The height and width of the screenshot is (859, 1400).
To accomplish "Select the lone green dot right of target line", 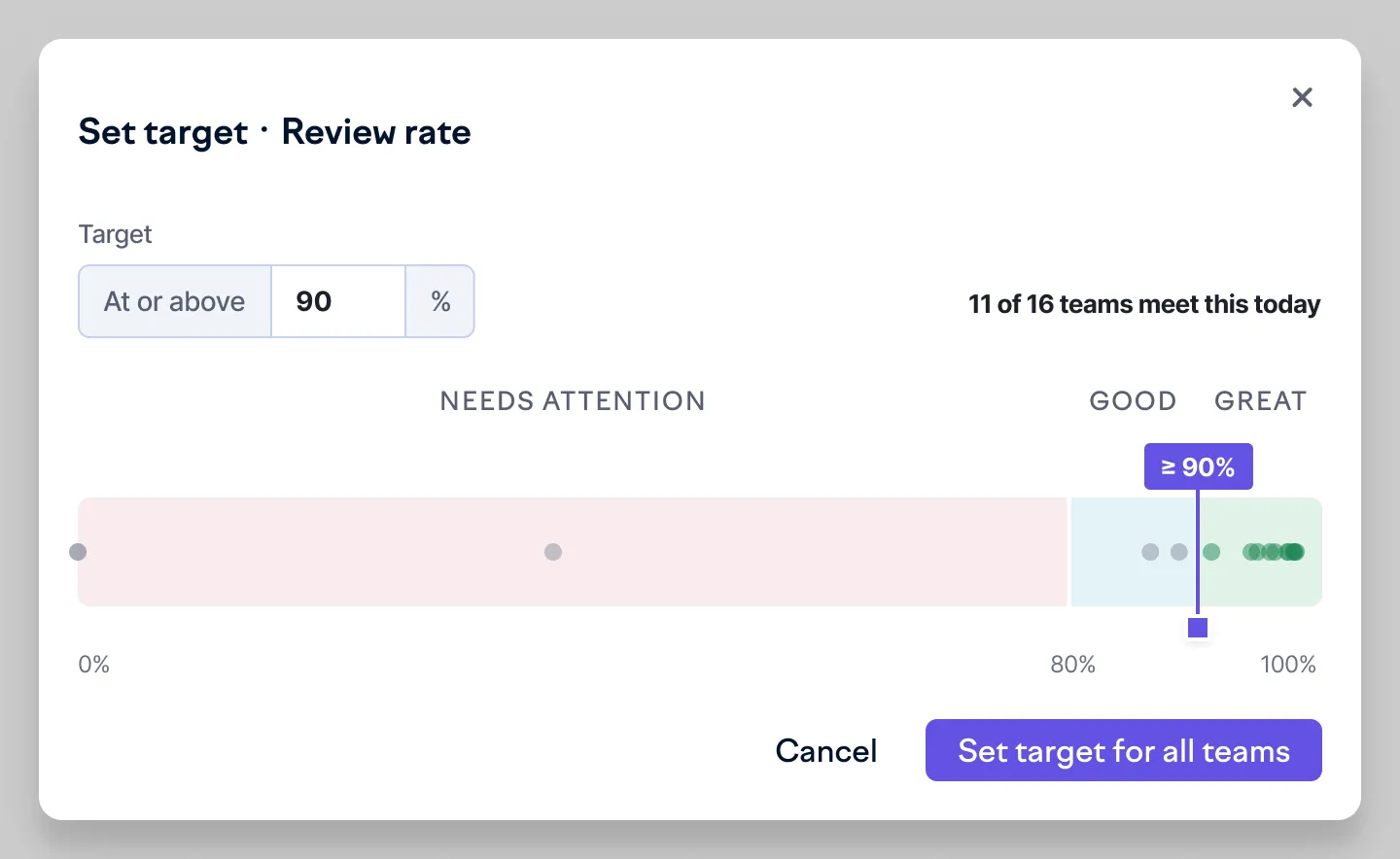I will tap(1211, 552).
